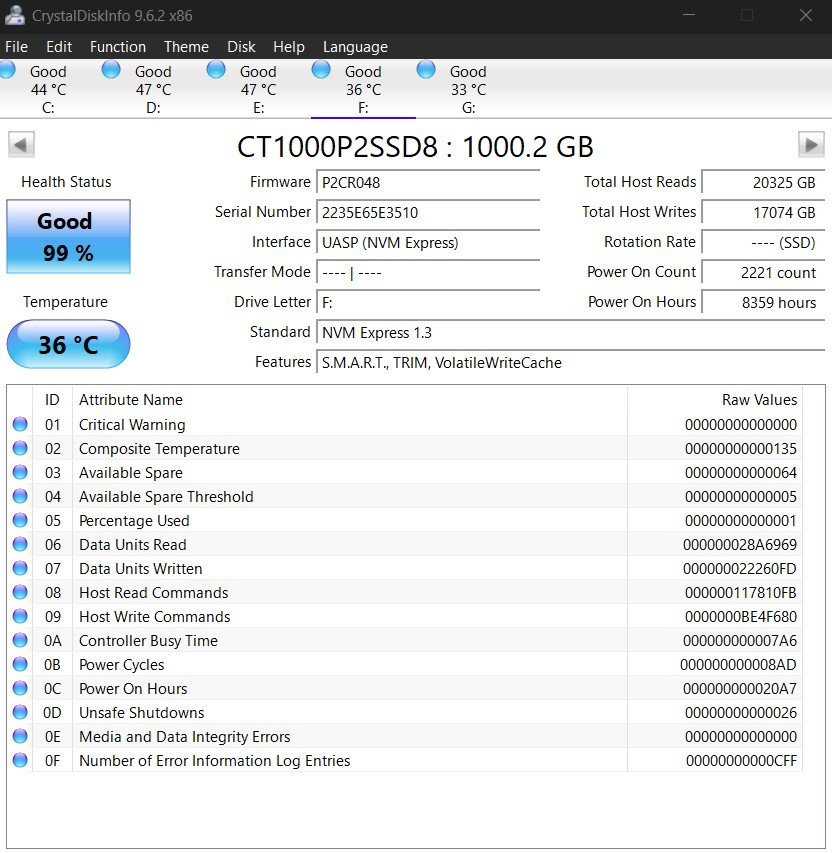Click the Attribute Name column header
This screenshot has width=832, height=853.
[349, 400]
